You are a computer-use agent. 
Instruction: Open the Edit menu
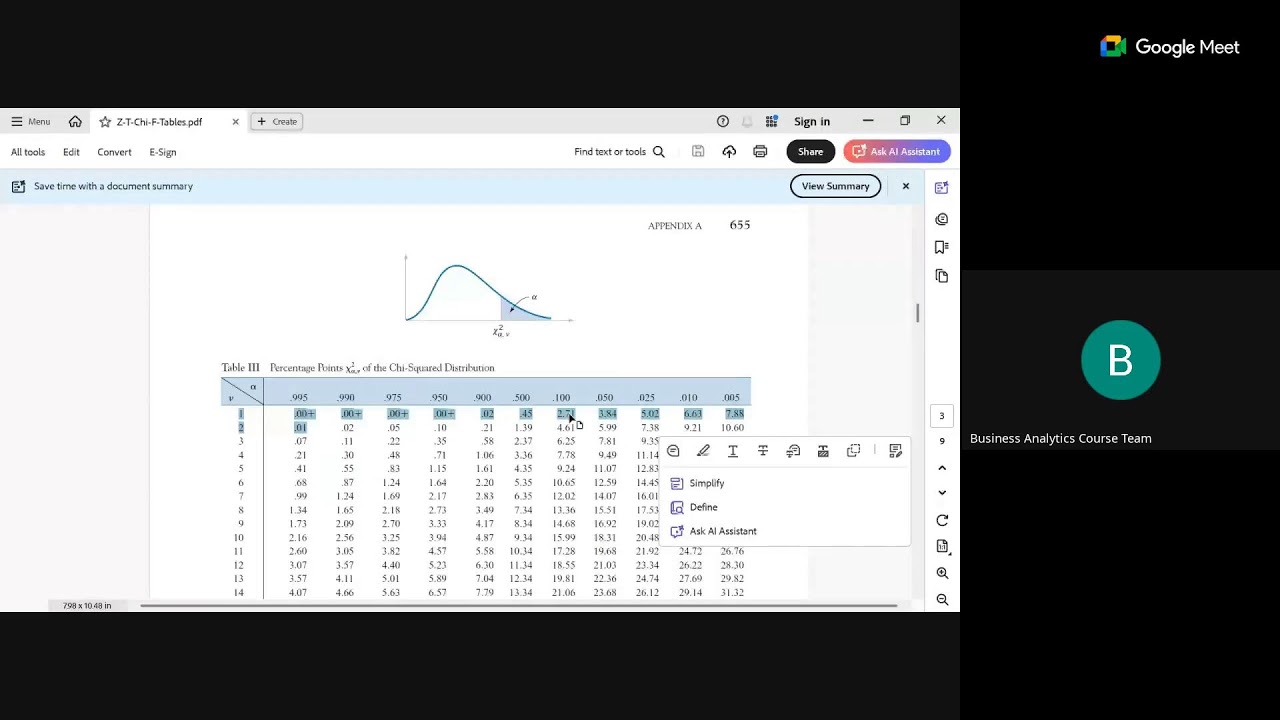point(71,152)
